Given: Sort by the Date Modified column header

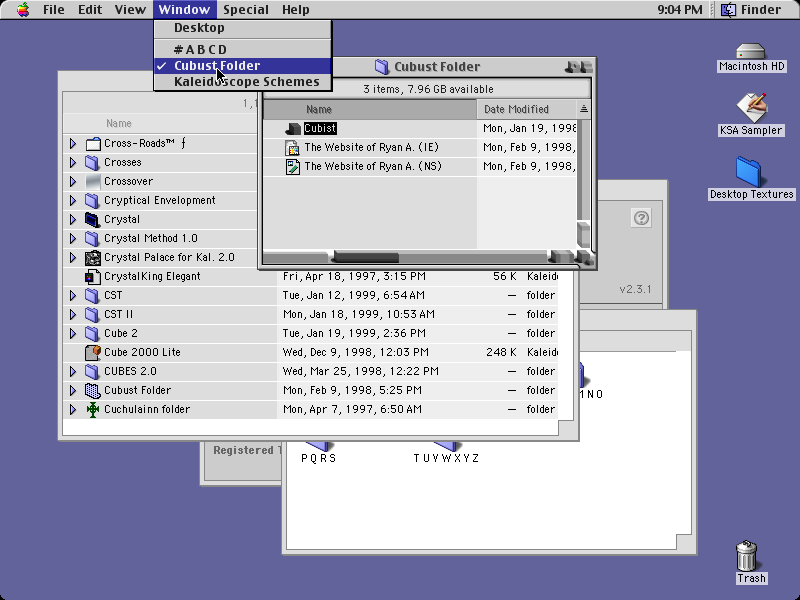Looking at the screenshot, I should (x=527, y=109).
